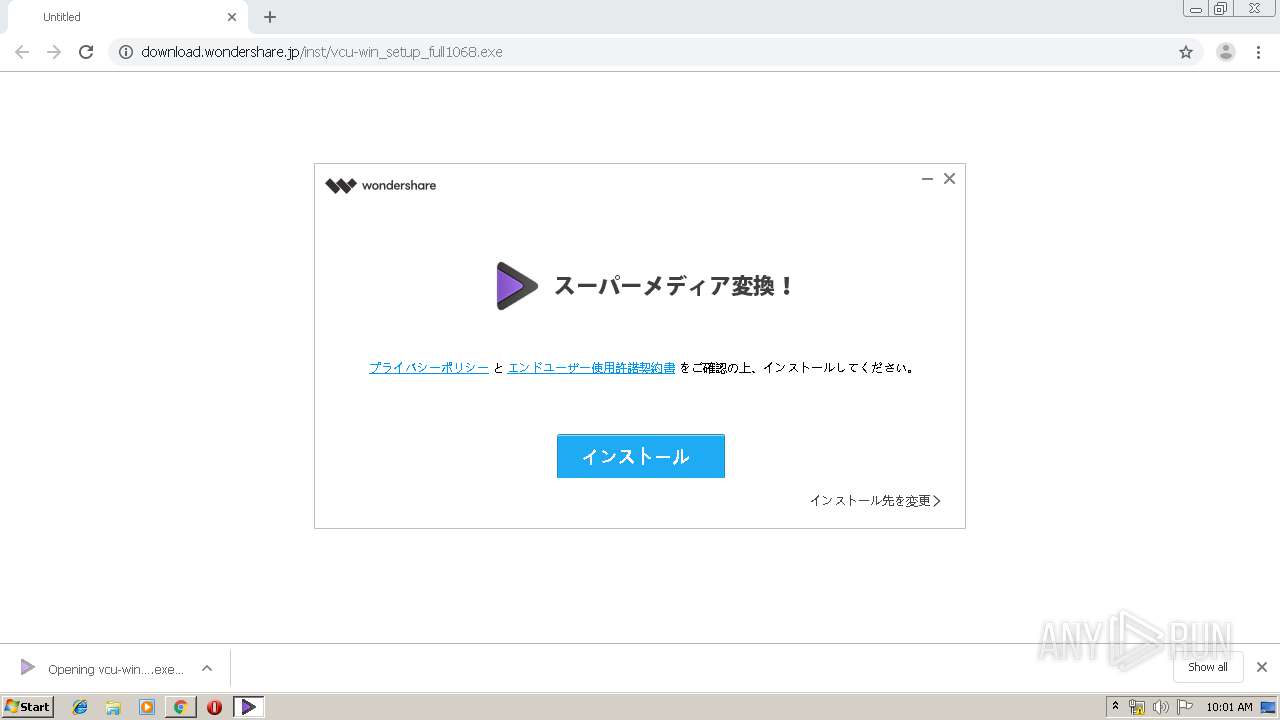Close the Untitled tab

pos(232,17)
